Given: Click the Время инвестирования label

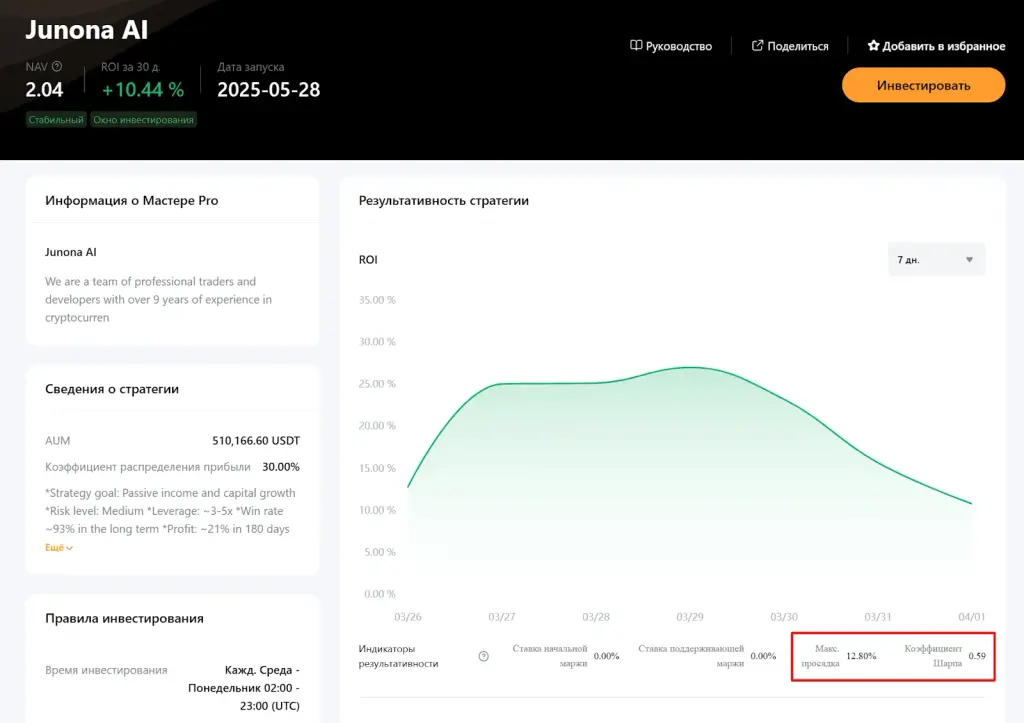Looking at the screenshot, I should point(106,670).
